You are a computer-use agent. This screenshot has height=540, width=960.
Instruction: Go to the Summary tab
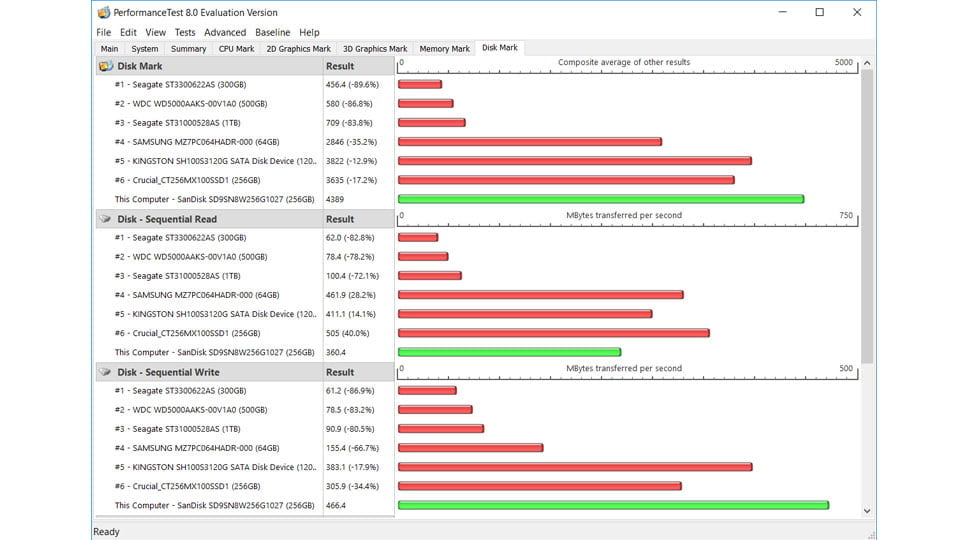tap(188, 48)
